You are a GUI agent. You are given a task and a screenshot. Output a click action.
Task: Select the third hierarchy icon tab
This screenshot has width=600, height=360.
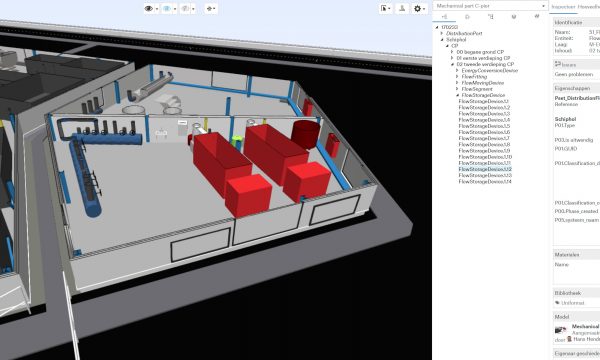click(491, 17)
